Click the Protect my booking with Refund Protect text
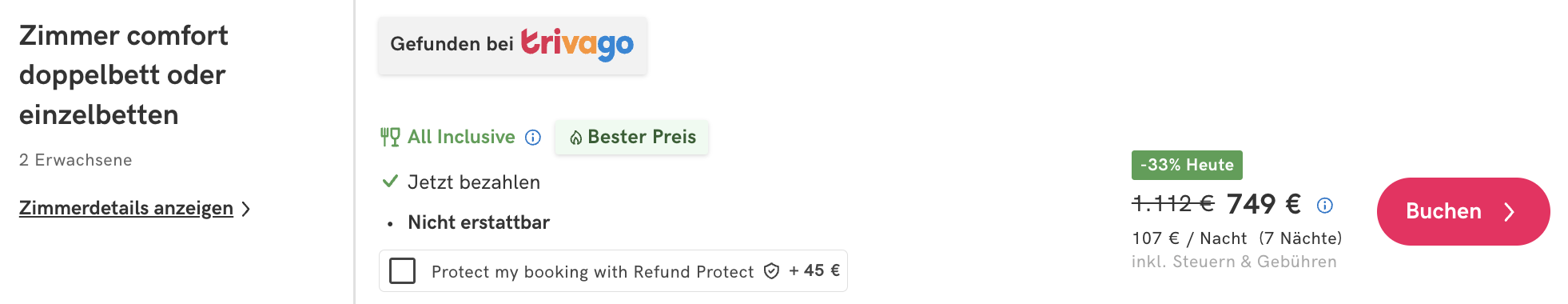Viewport: 1568px width, 304px height. coord(592,272)
